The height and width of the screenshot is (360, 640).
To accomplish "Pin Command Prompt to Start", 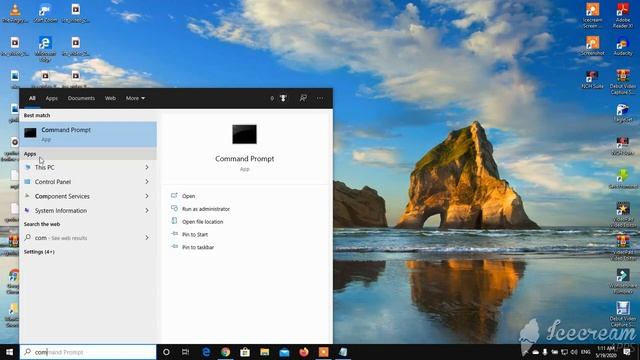I will 195,234.
